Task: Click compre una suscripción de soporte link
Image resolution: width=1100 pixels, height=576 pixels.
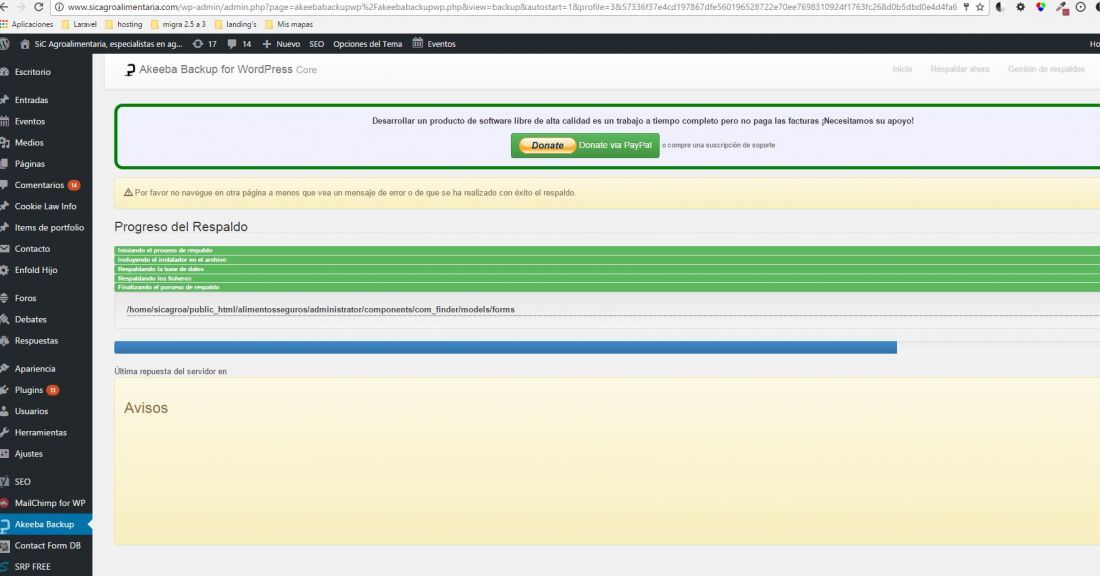Action: (x=719, y=145)
